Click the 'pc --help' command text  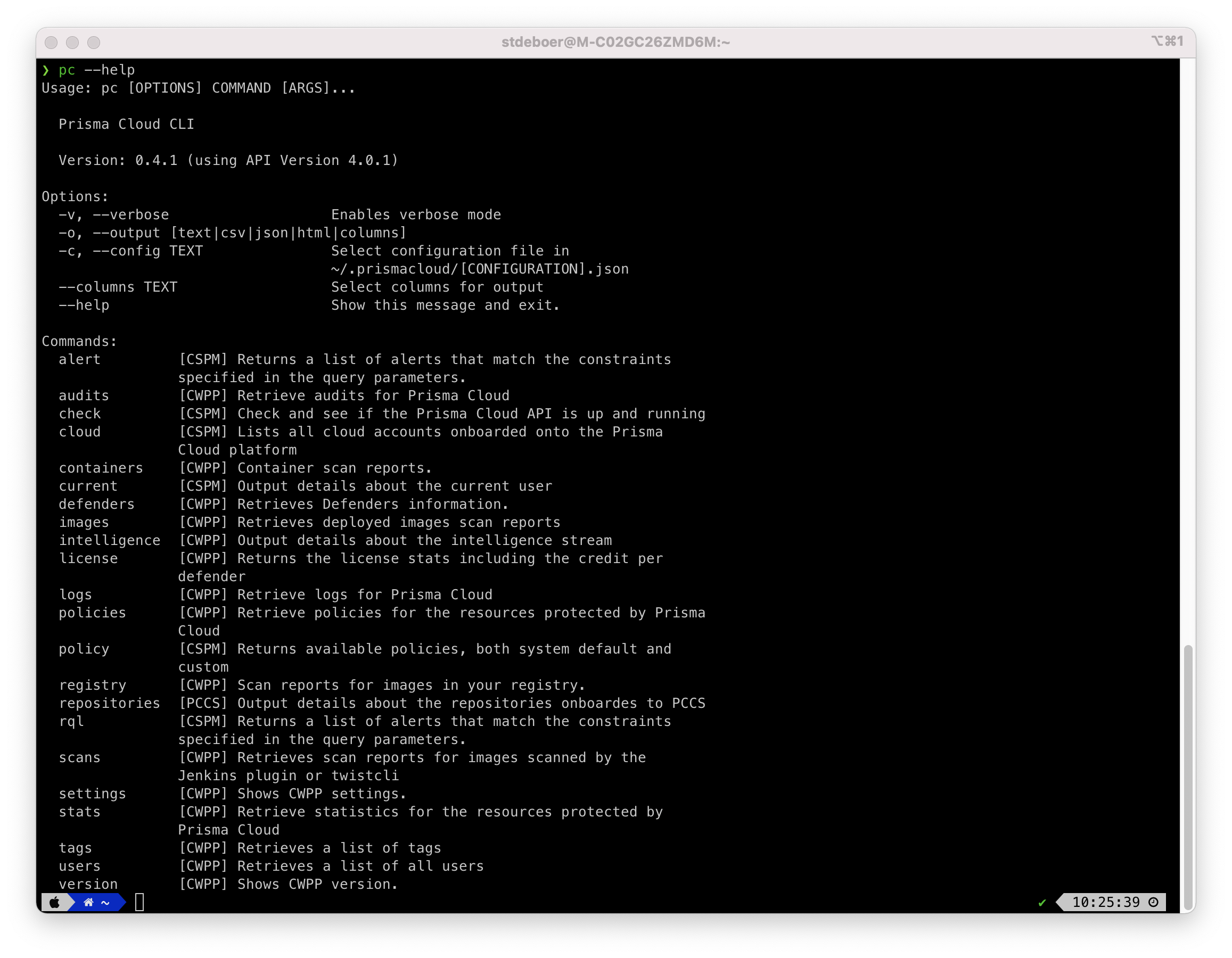point(96,70)
